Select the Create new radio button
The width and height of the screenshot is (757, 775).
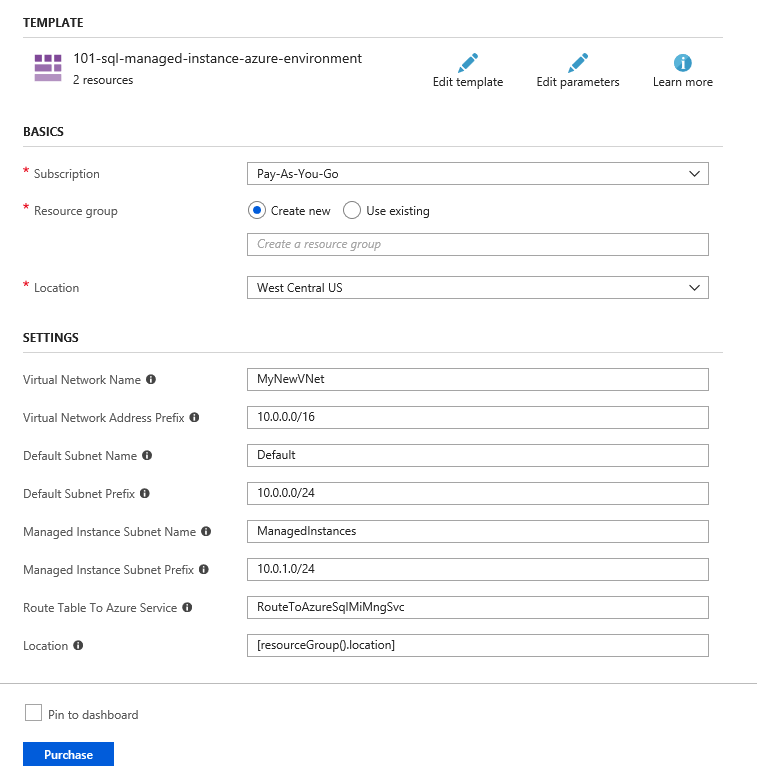click(x=257, y=210)
